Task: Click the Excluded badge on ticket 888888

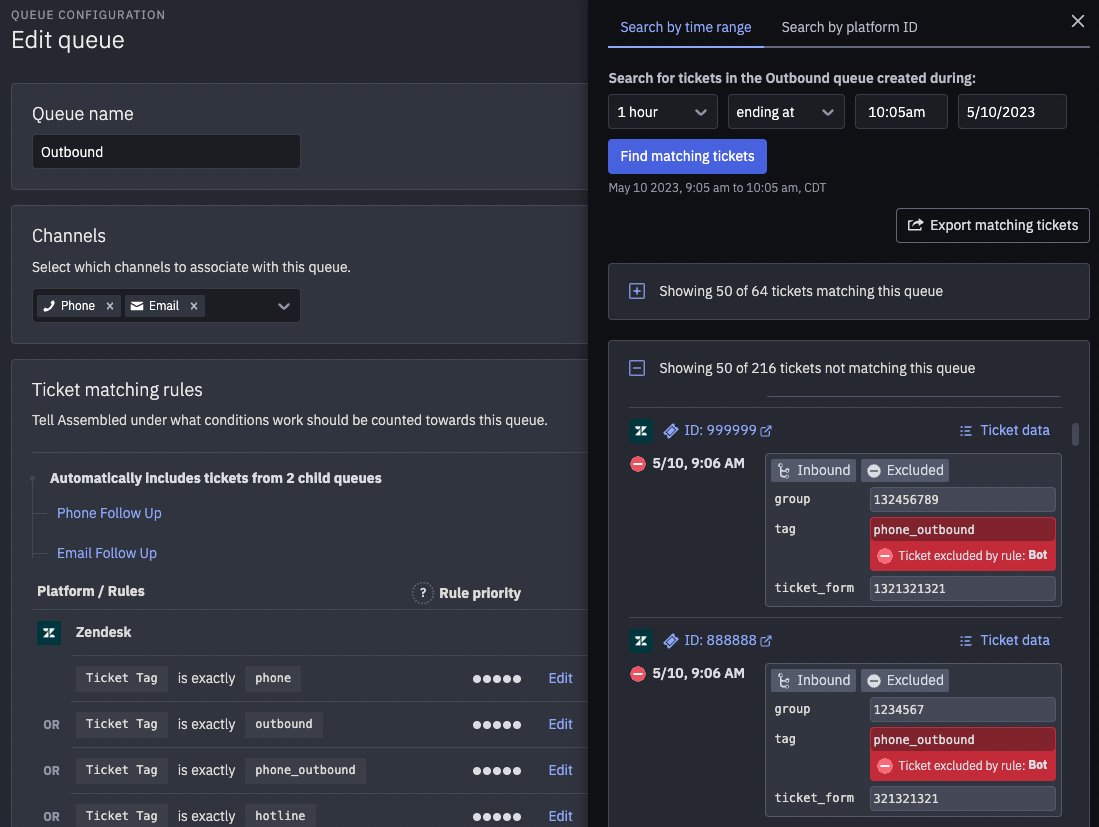Action: point(905,681)
